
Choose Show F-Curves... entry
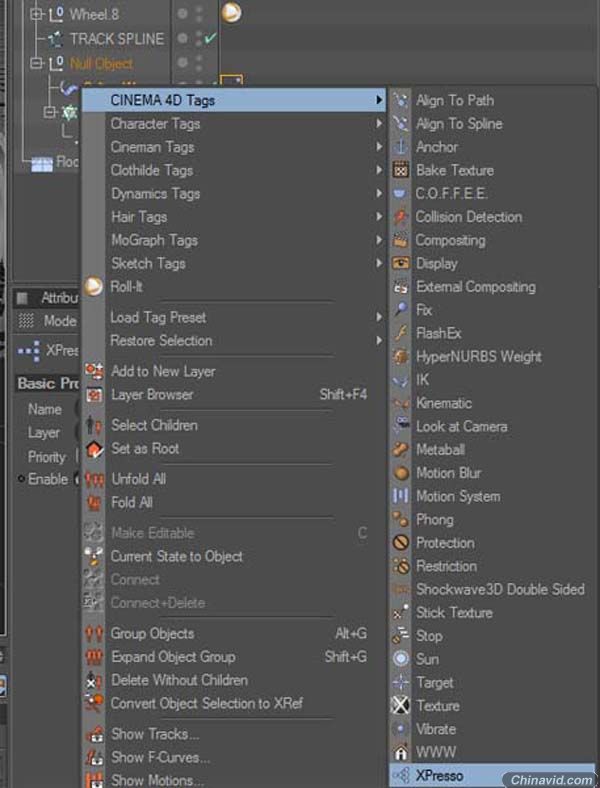(234, 757)
